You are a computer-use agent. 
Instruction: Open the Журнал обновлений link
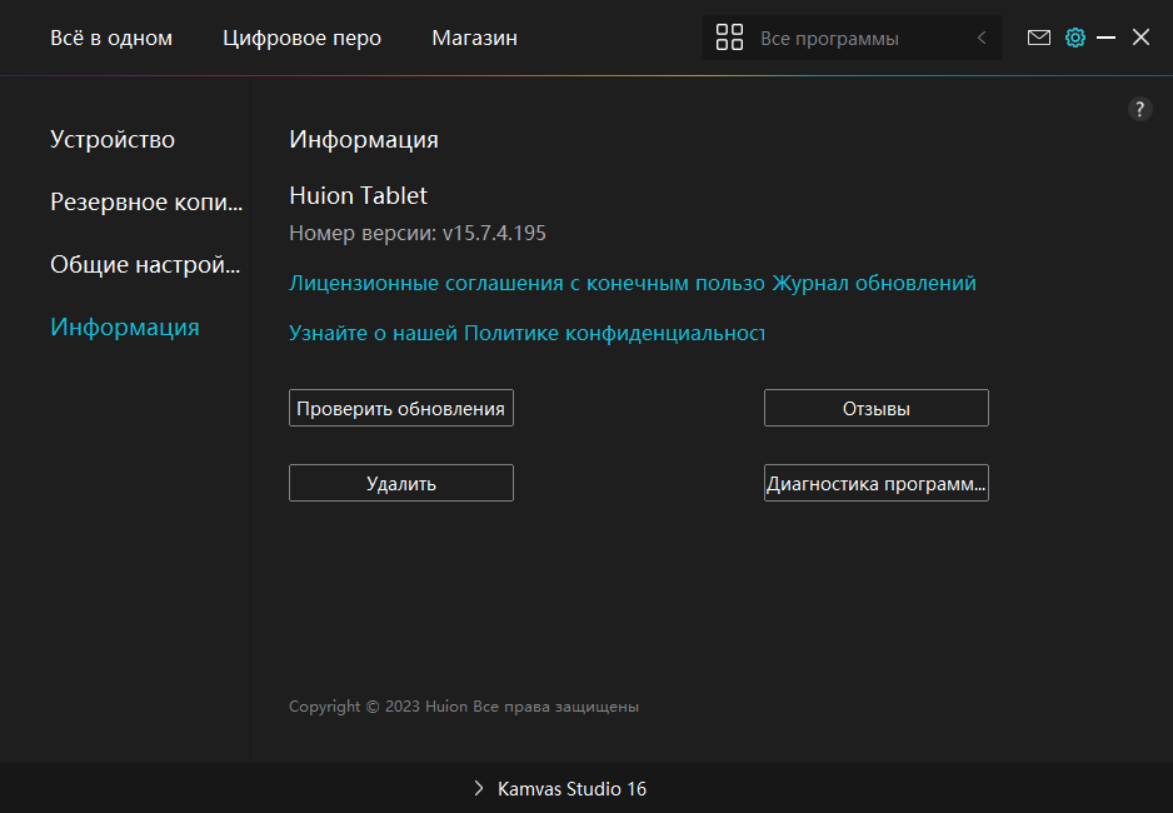click(874, 283)
